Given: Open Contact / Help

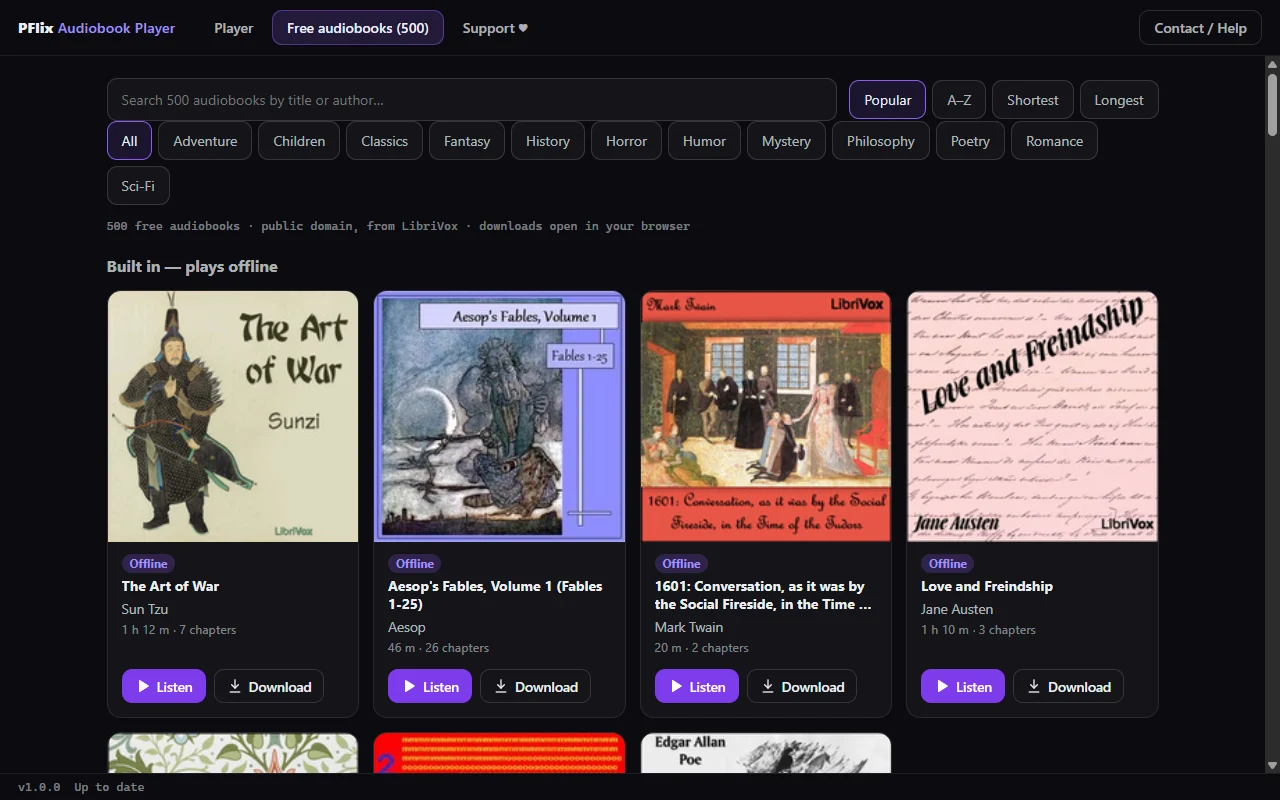Looking at the screenshot, I should [x=1200, y=28].
